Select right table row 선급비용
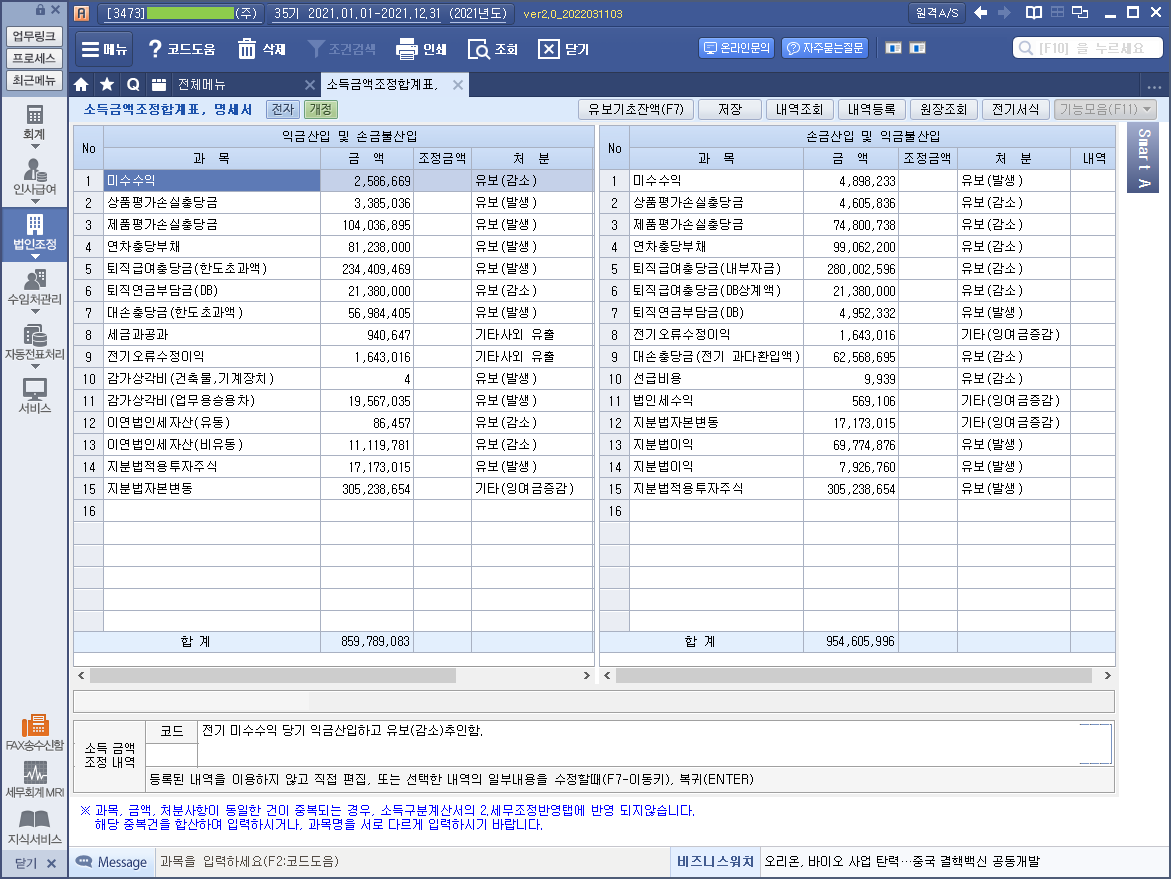The image size is (1171, 879). (x=857, y=379)
